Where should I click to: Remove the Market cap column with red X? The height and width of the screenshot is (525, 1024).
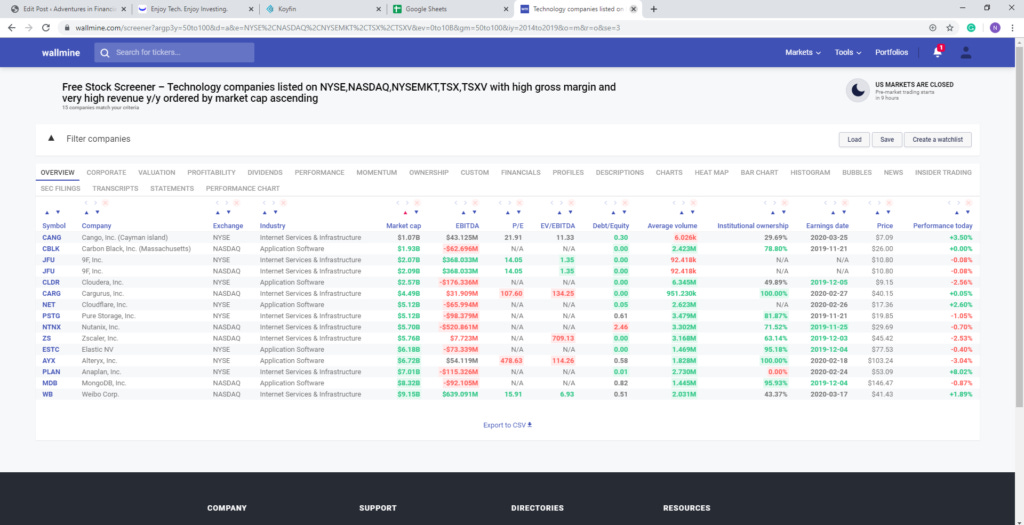click(417, 202)
